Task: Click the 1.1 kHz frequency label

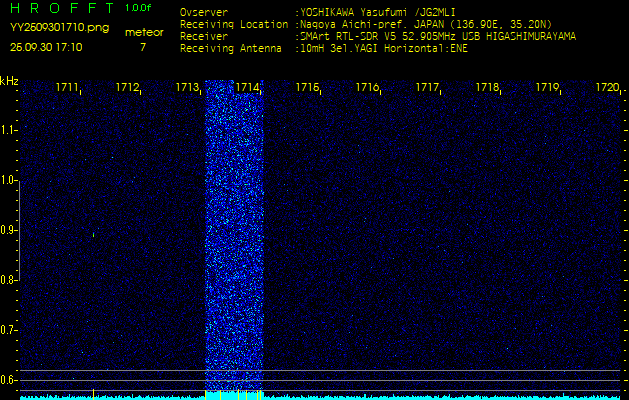Action: [x=7, y=130]
